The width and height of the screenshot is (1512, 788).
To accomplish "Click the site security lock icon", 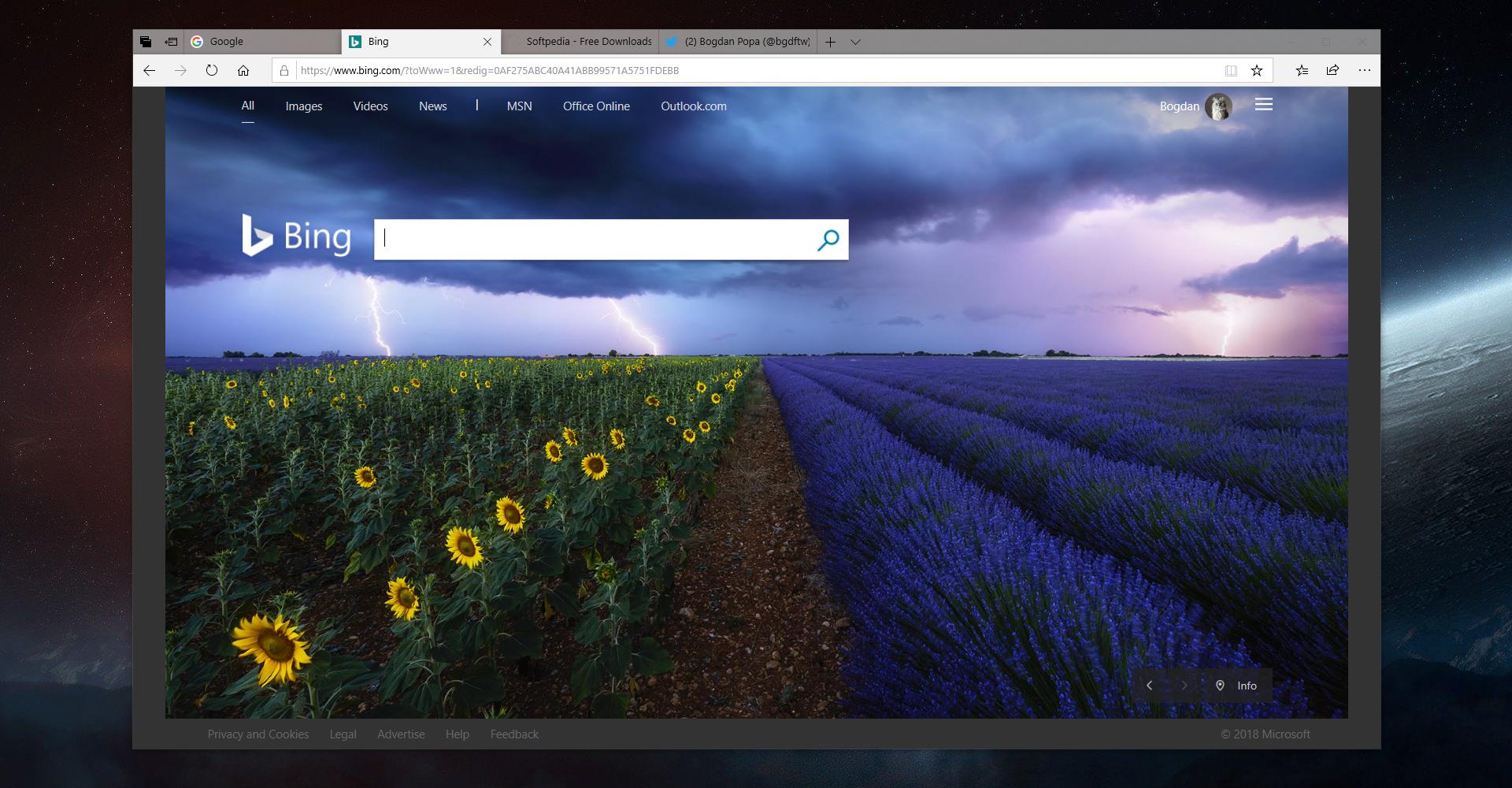I will coord(283,70).
